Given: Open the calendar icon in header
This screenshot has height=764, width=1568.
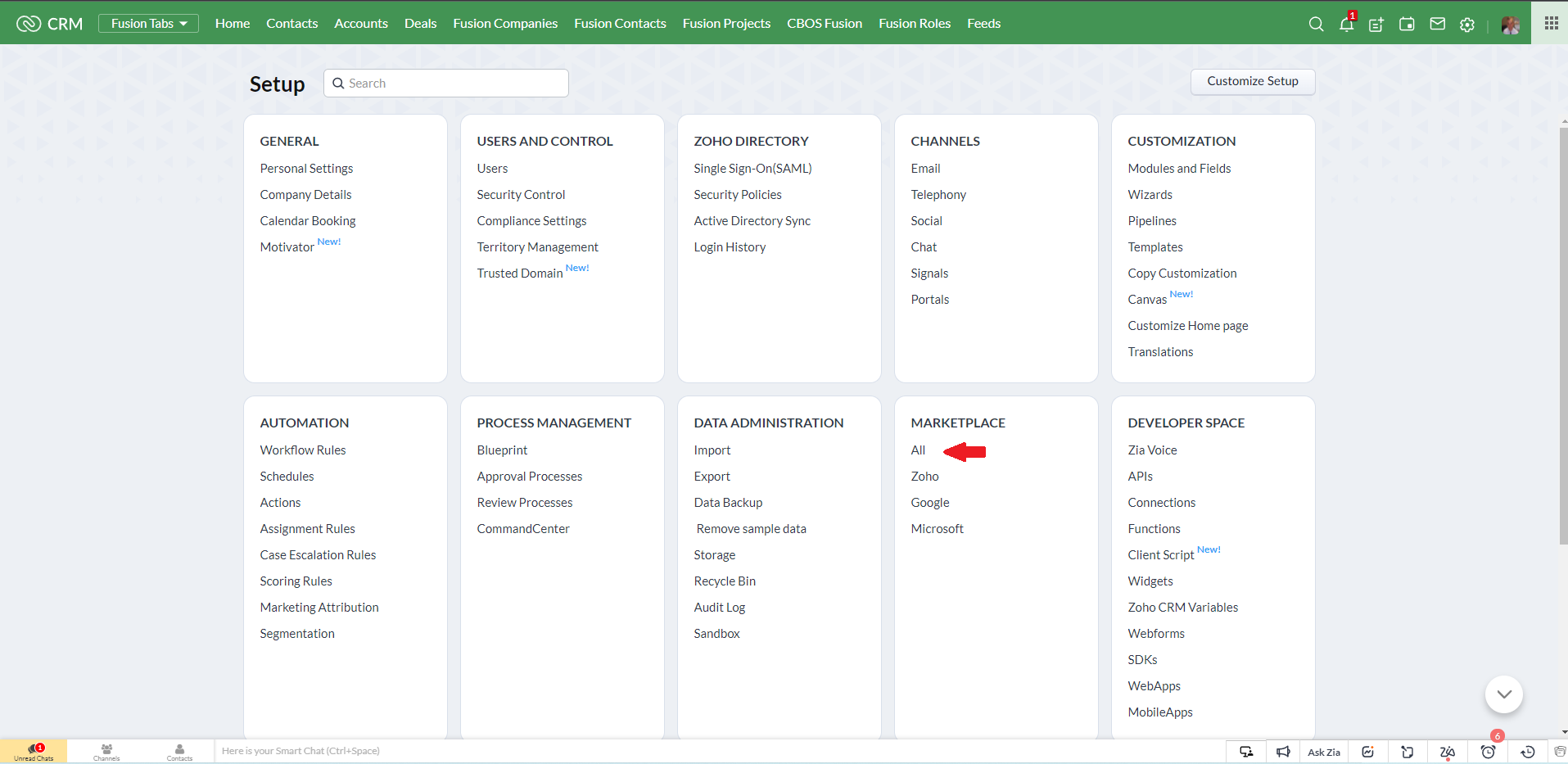Looking at the screenshot, I should click(x=1407, y=24).
